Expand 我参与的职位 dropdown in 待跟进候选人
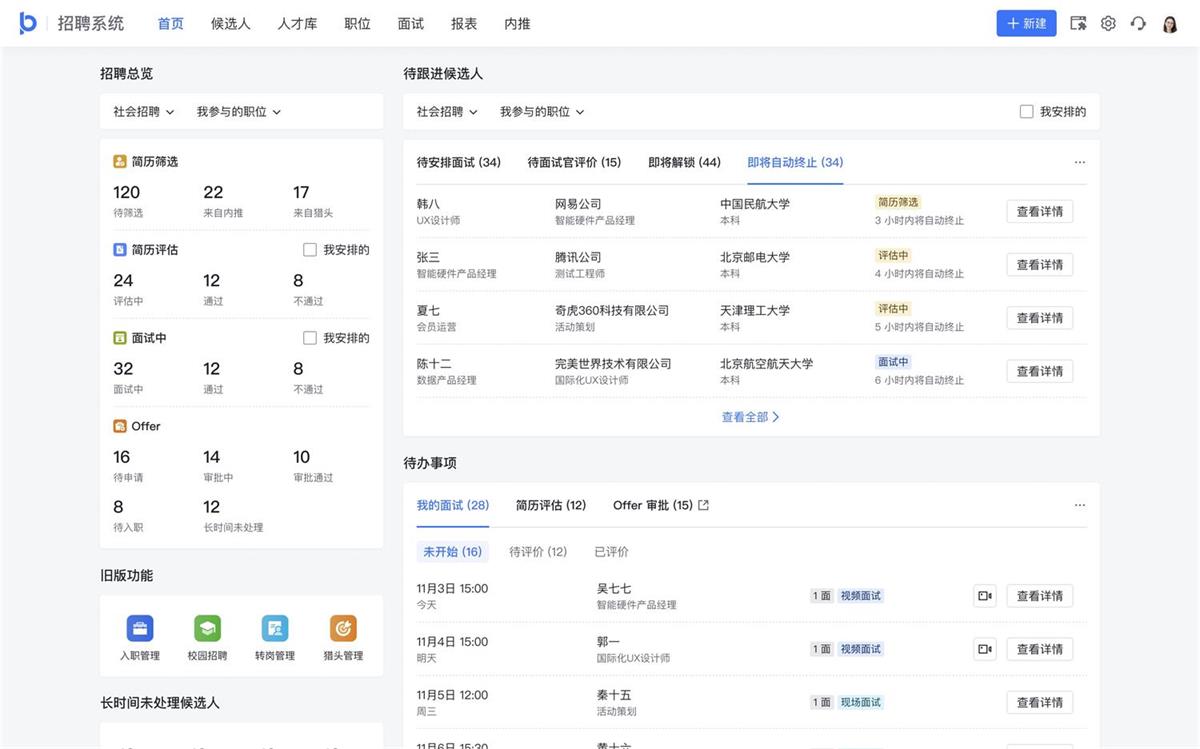The height and width of the screenshot is (749, 1200). coord(542,112)
